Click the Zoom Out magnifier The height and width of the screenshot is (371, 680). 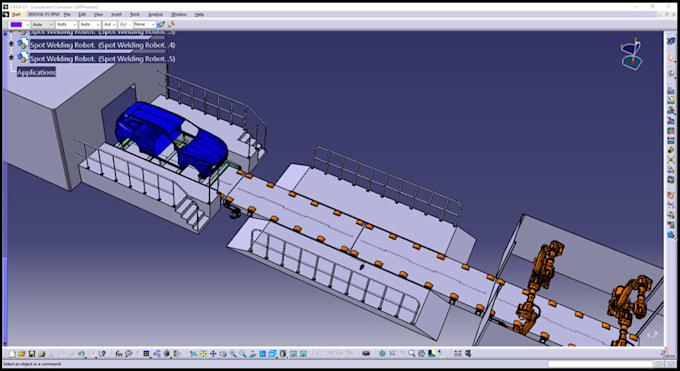coord(242,354)
